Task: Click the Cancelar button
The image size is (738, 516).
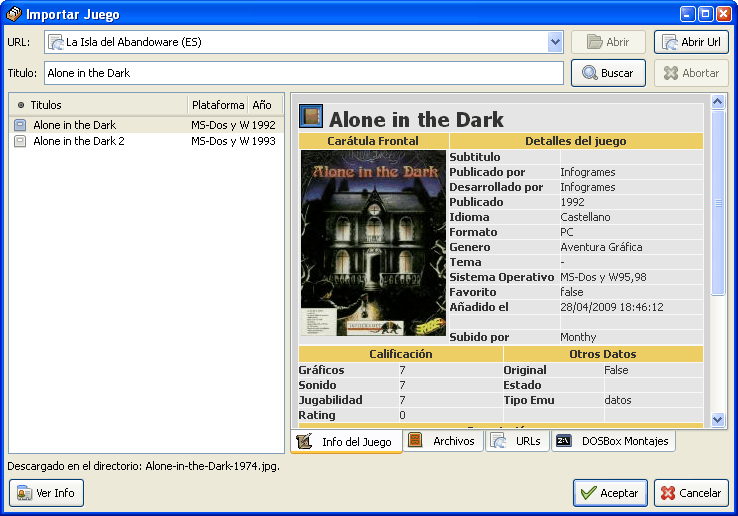Action: click(x=691, y=493)
